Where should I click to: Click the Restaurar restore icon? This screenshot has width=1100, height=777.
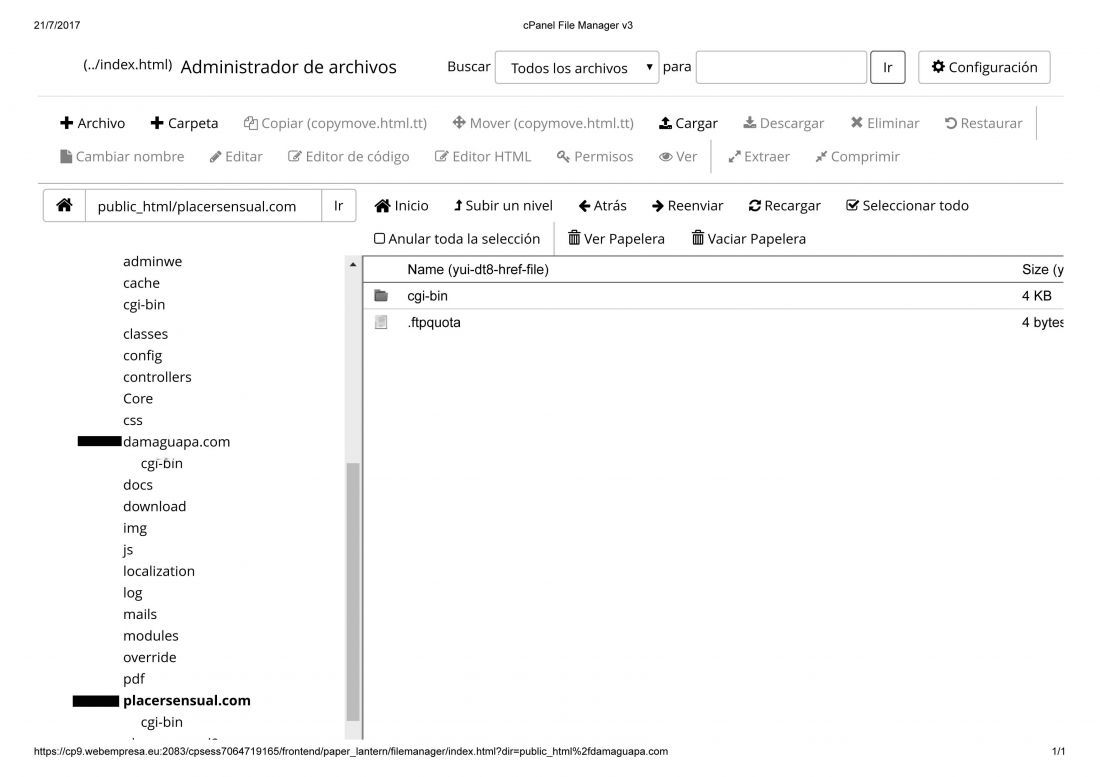951,123
